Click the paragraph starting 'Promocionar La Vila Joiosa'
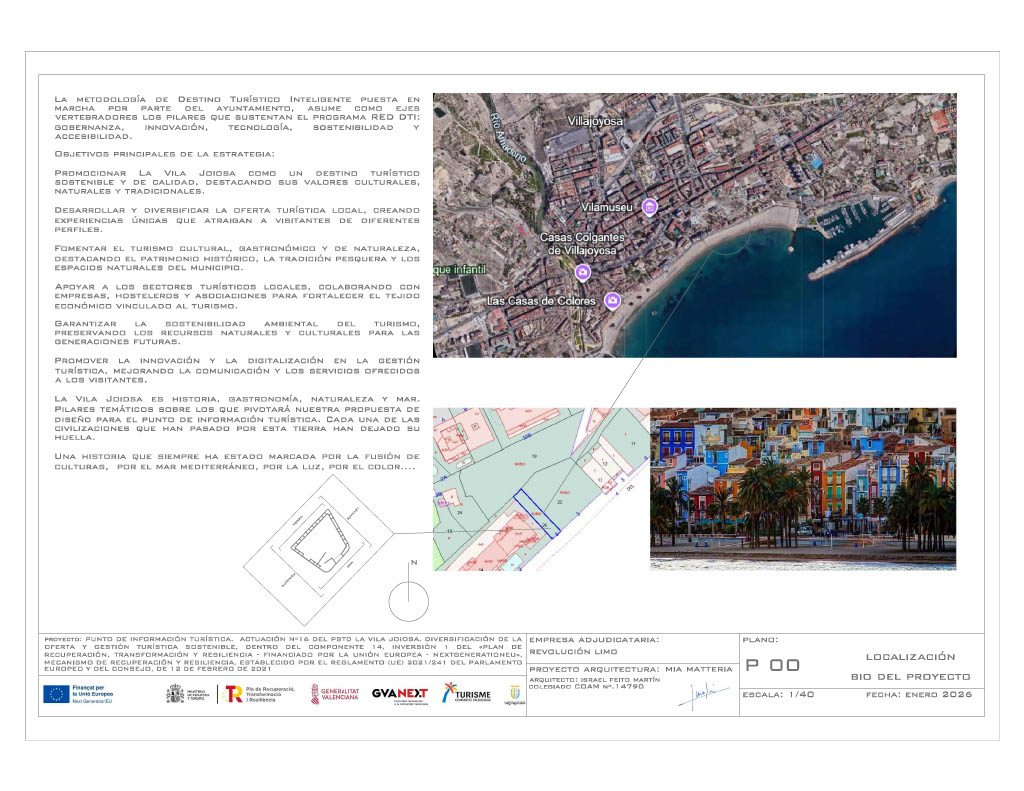The image size is (1024, 791). (x=237, y=182)
